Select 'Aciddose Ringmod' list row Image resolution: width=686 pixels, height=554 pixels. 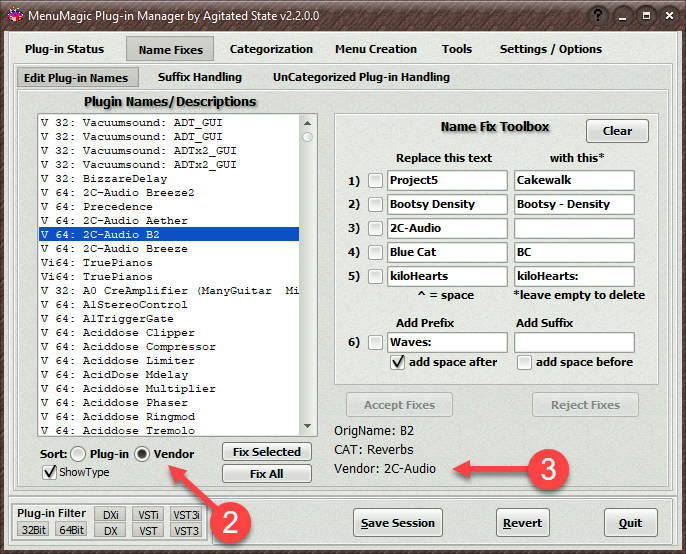(x=169, y=417)
